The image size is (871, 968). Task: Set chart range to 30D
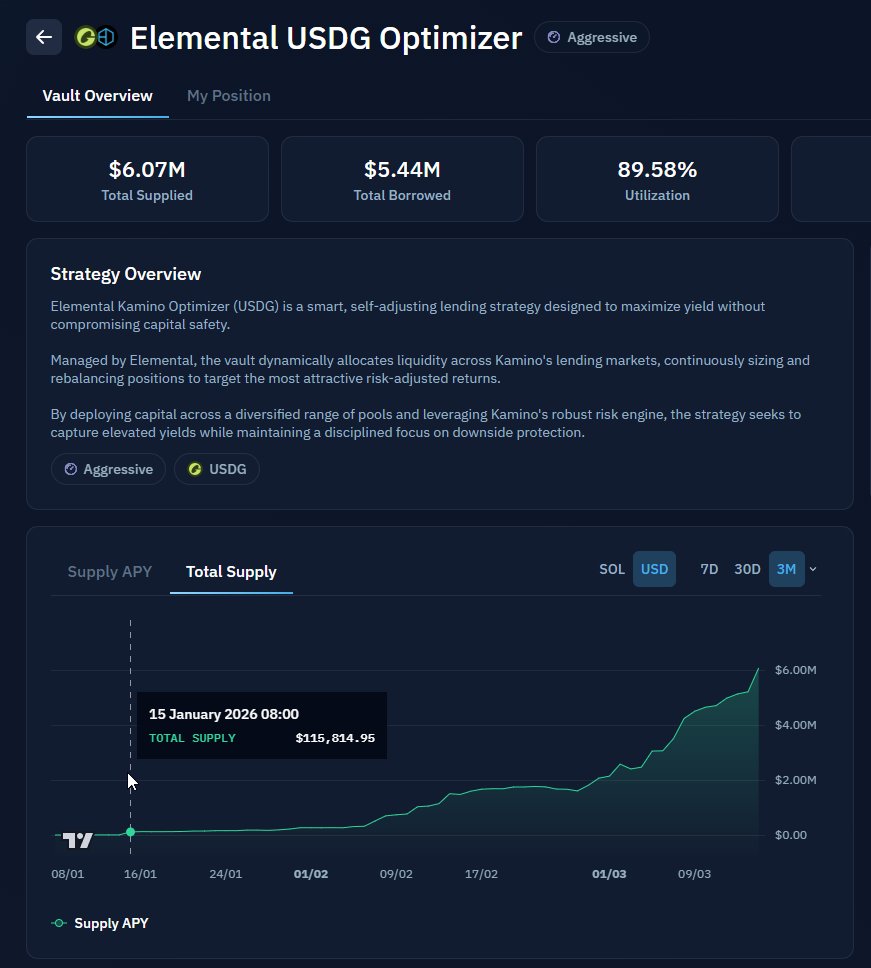[747, 569]
